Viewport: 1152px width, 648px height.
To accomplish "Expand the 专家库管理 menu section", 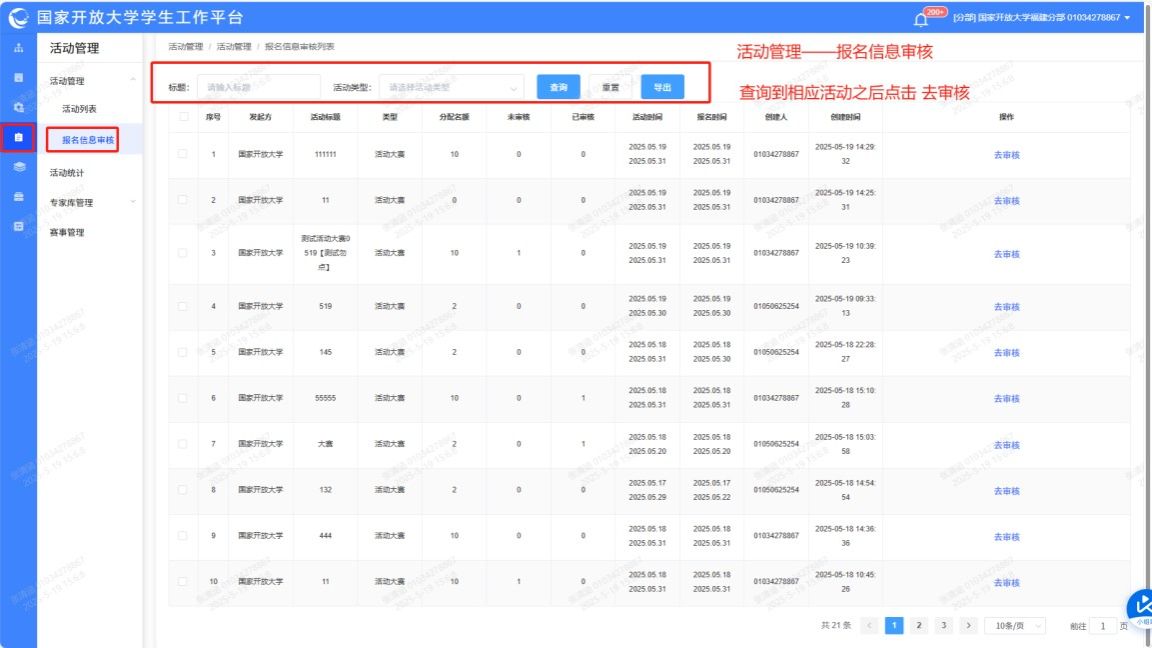I will pyautogui.click(x=92, y=203).
